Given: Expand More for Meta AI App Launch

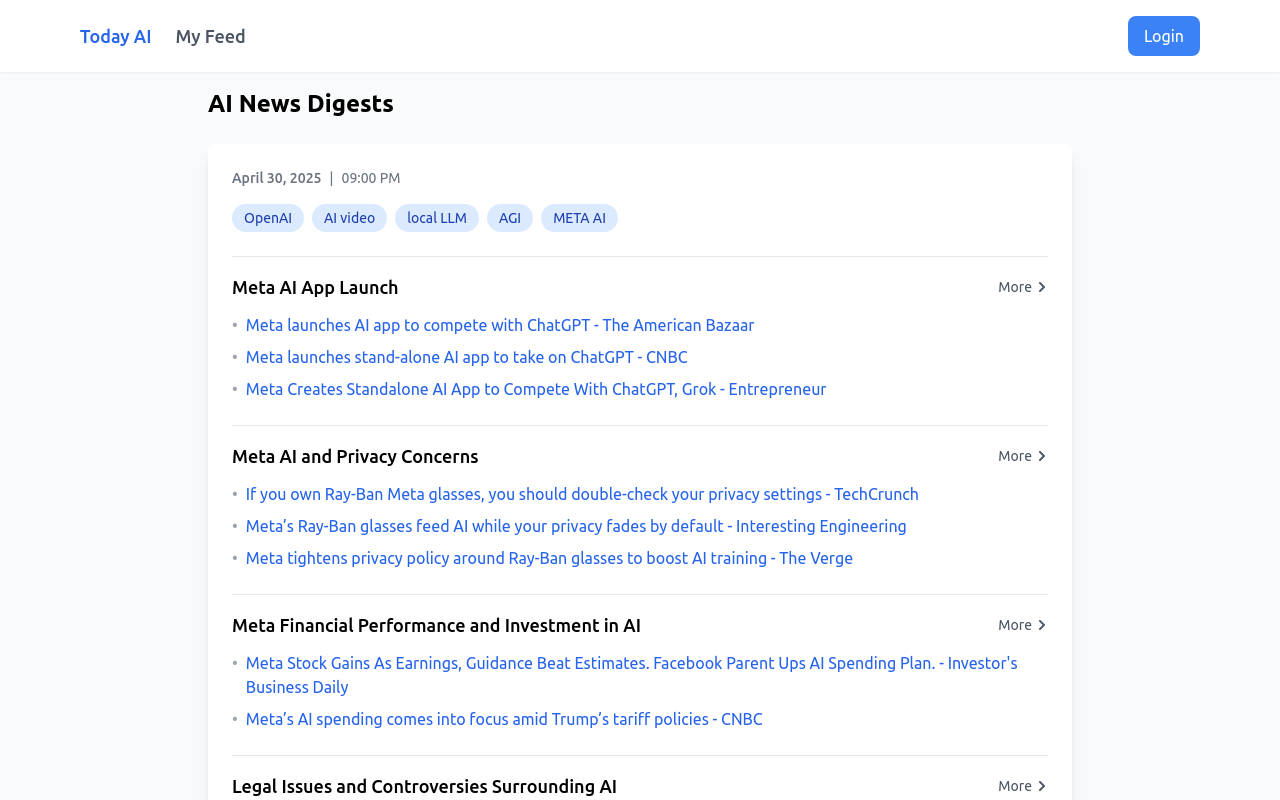Looking at the screenshot, I should (x=1022, y=287).
